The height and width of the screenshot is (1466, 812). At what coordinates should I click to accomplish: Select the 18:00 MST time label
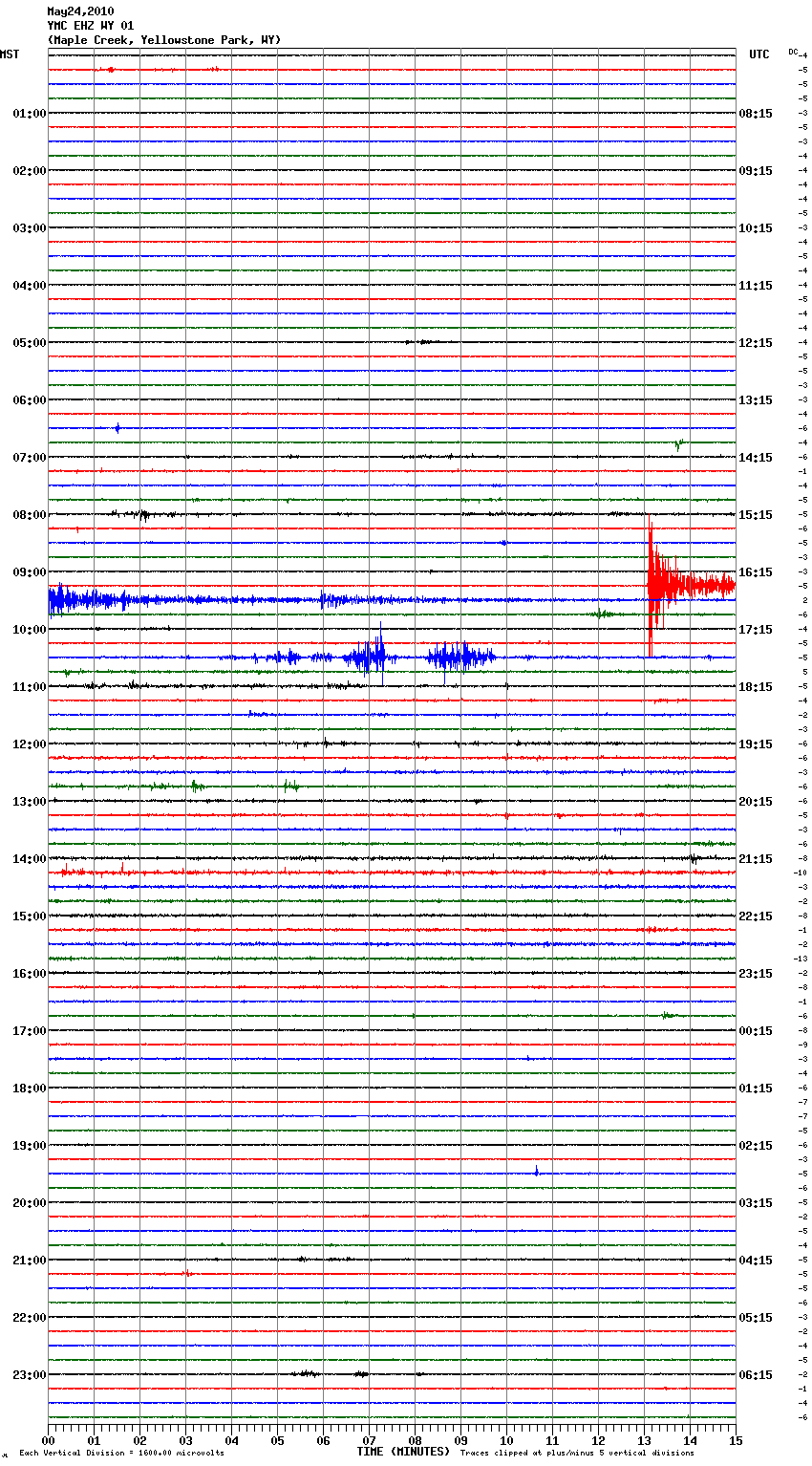(x=30, y=1089)
